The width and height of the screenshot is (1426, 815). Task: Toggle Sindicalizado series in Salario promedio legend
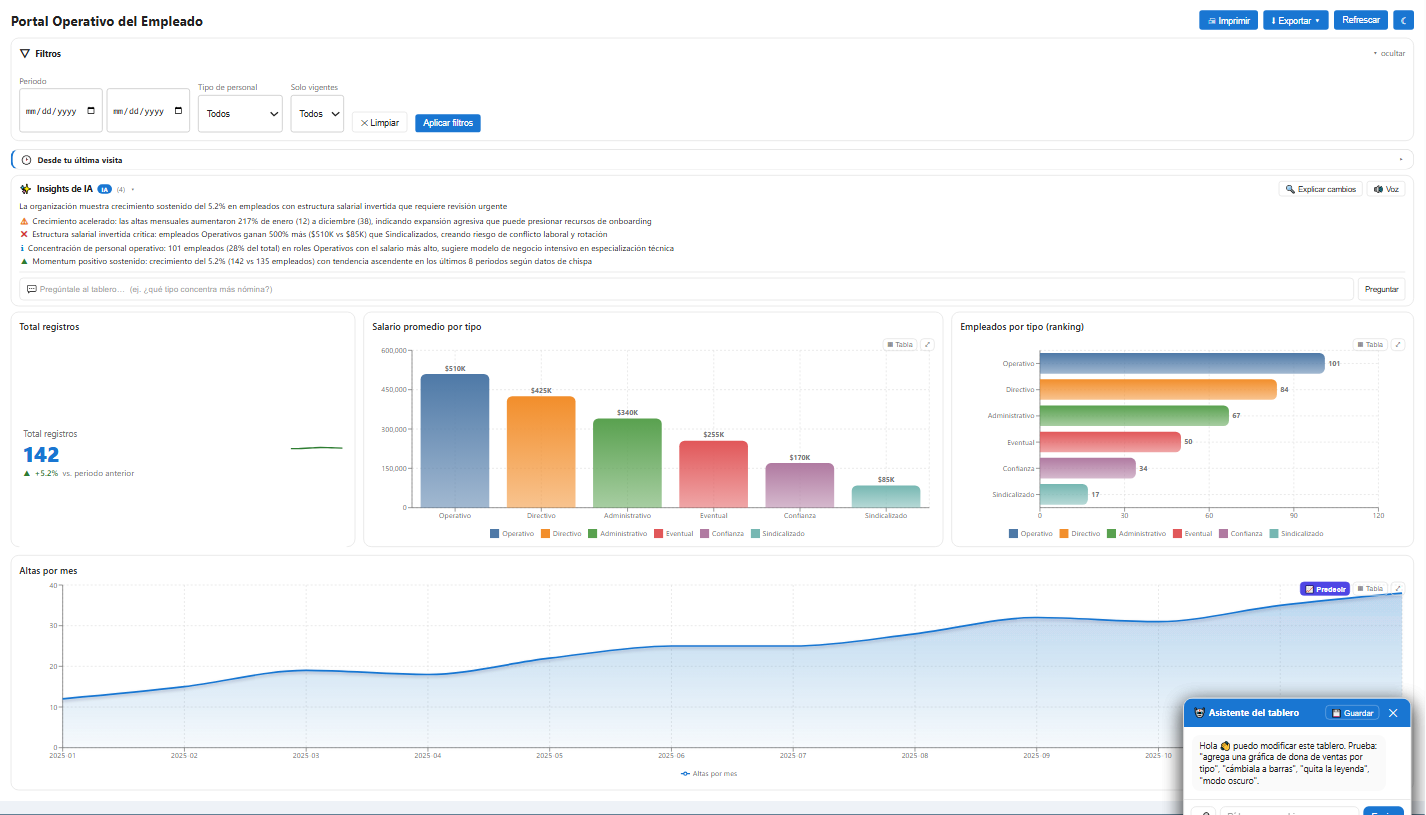(777, 534)
